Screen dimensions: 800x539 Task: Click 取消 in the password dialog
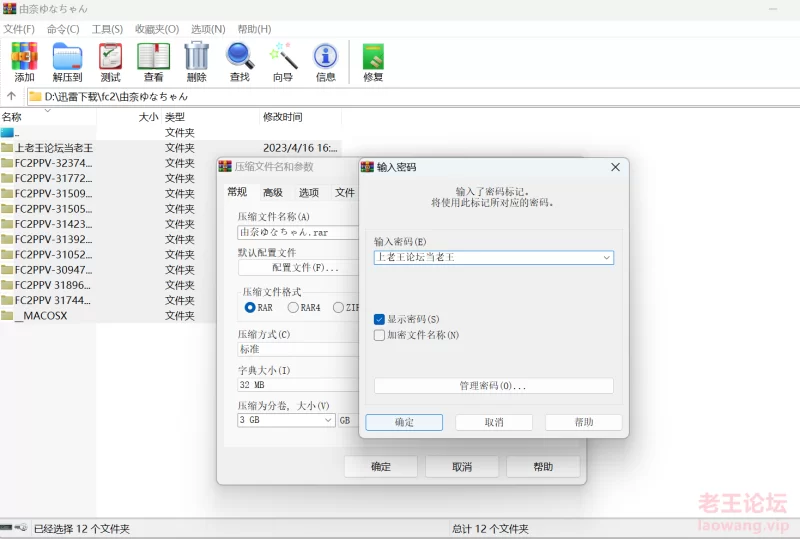pos(494,422)
